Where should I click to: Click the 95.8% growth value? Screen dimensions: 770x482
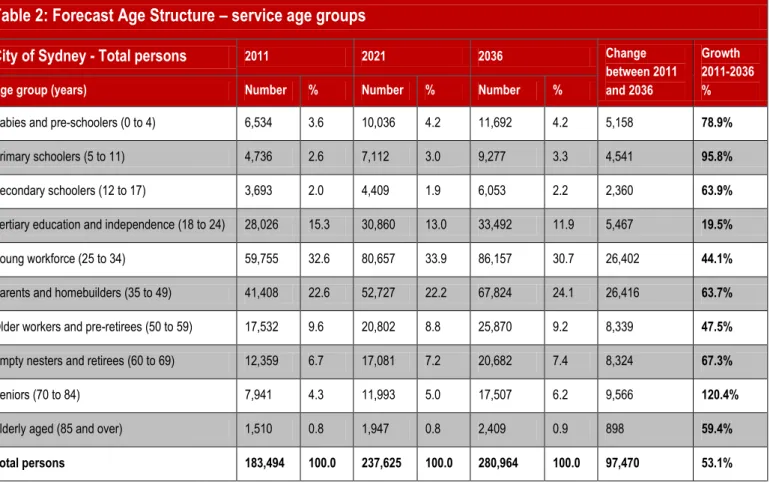click(716, 157)
